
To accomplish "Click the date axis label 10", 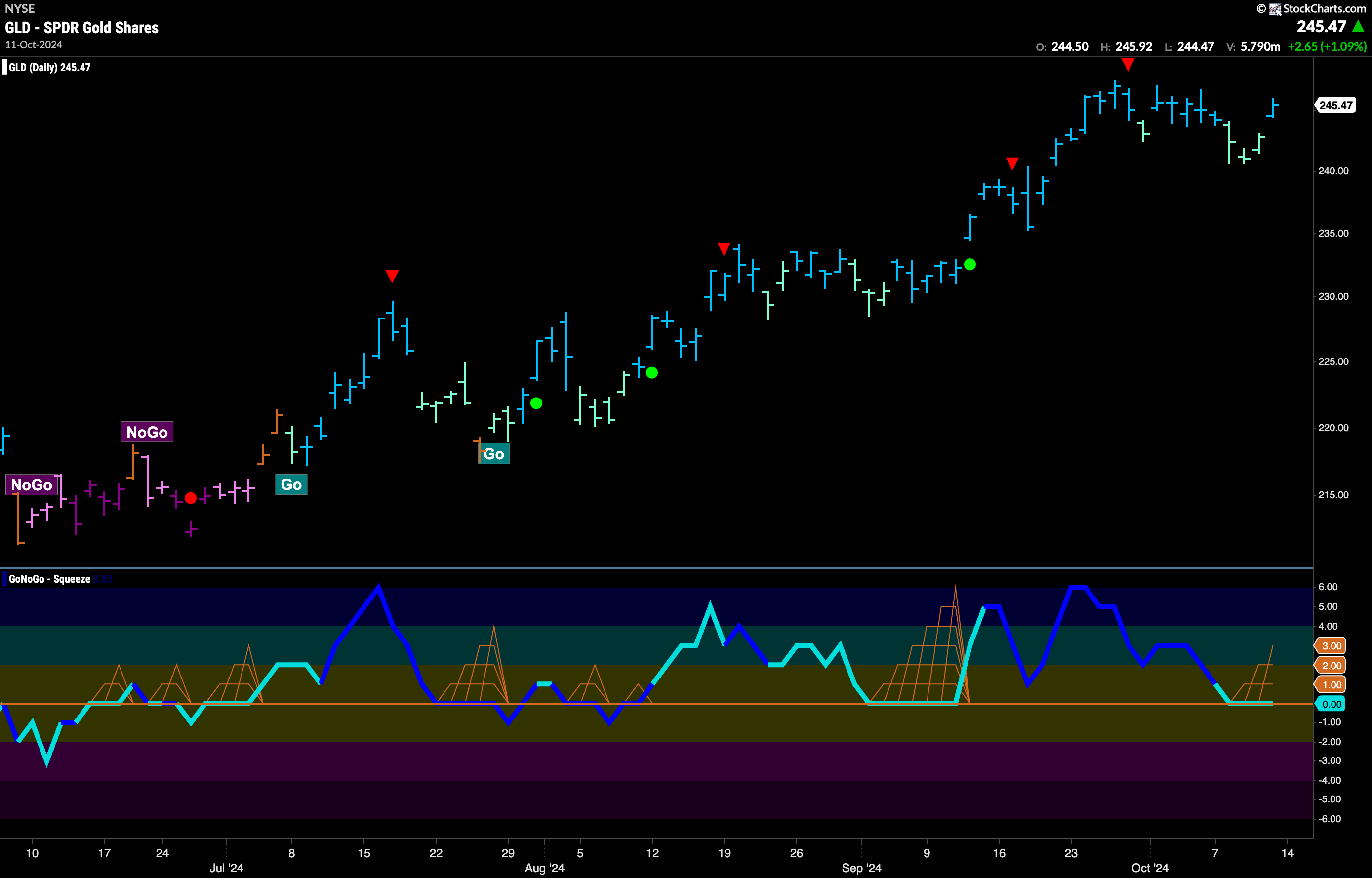I will coord(32,853).
